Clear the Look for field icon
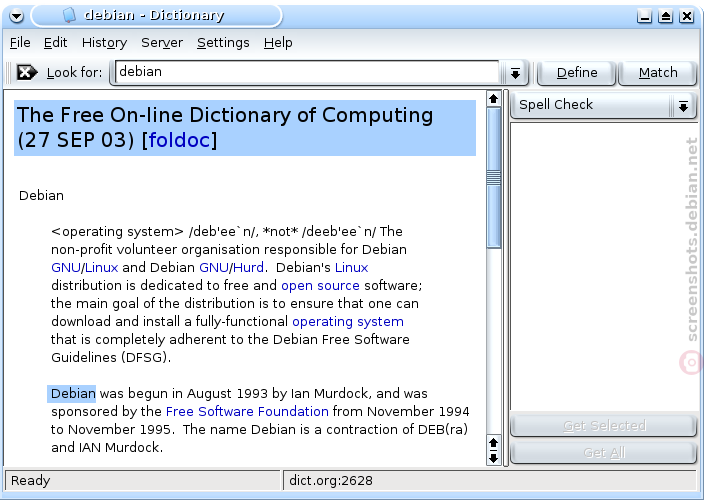 pos(26,72)
